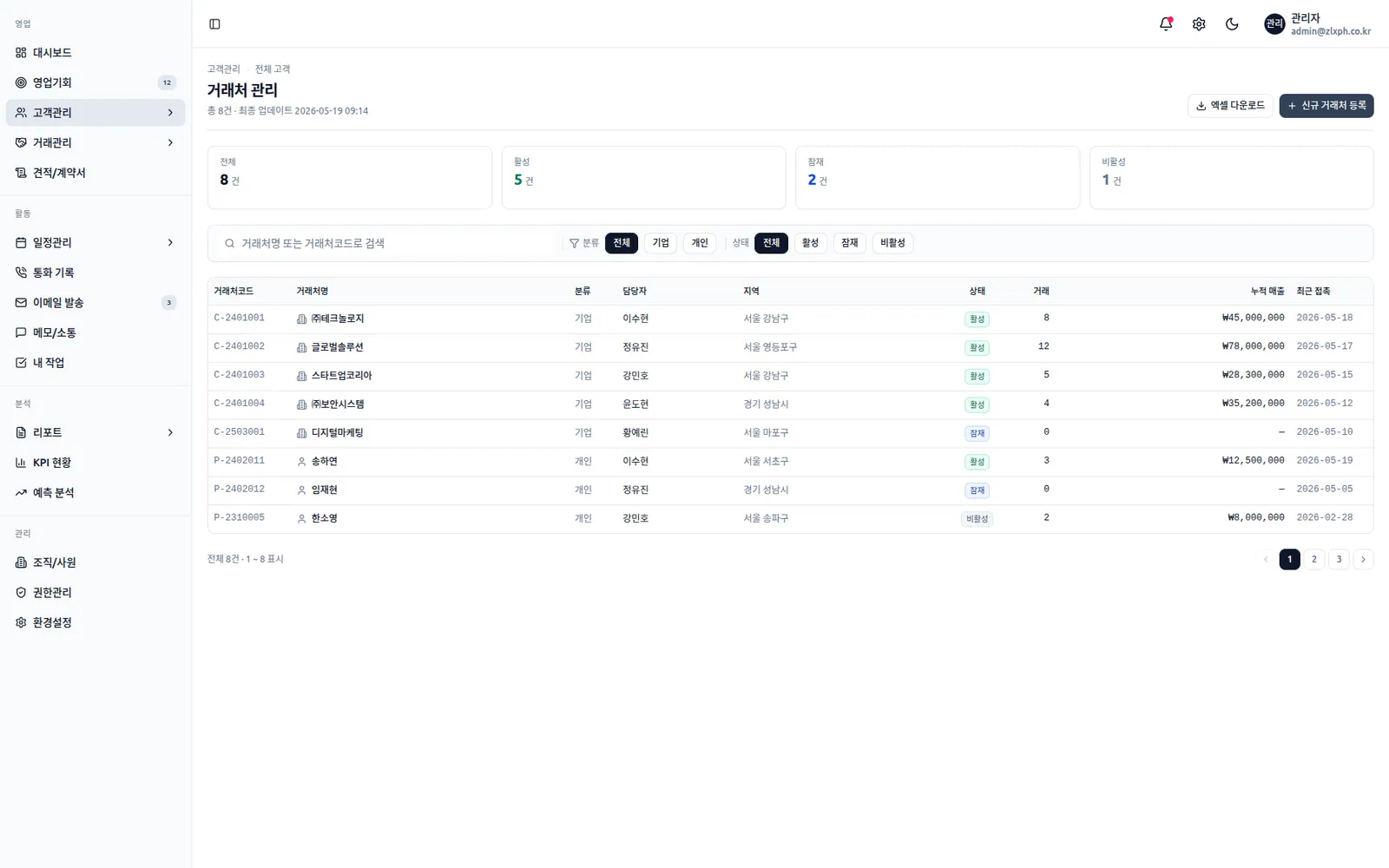The image size is (1389, 868).
Task: Click the 송하연 customer name
Action: (x=324, y=462)
